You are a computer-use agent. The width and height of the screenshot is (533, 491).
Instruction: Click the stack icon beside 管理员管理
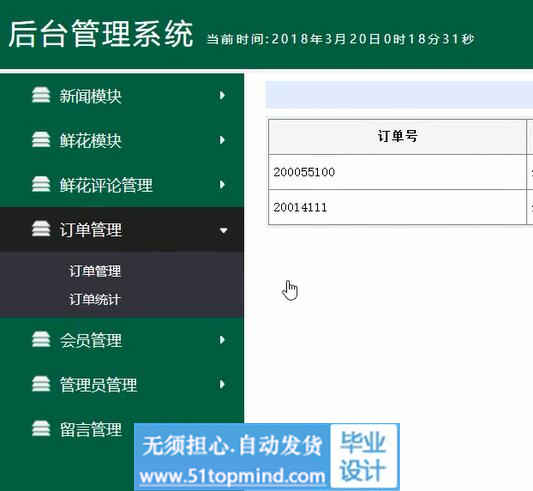coord(41,384)
